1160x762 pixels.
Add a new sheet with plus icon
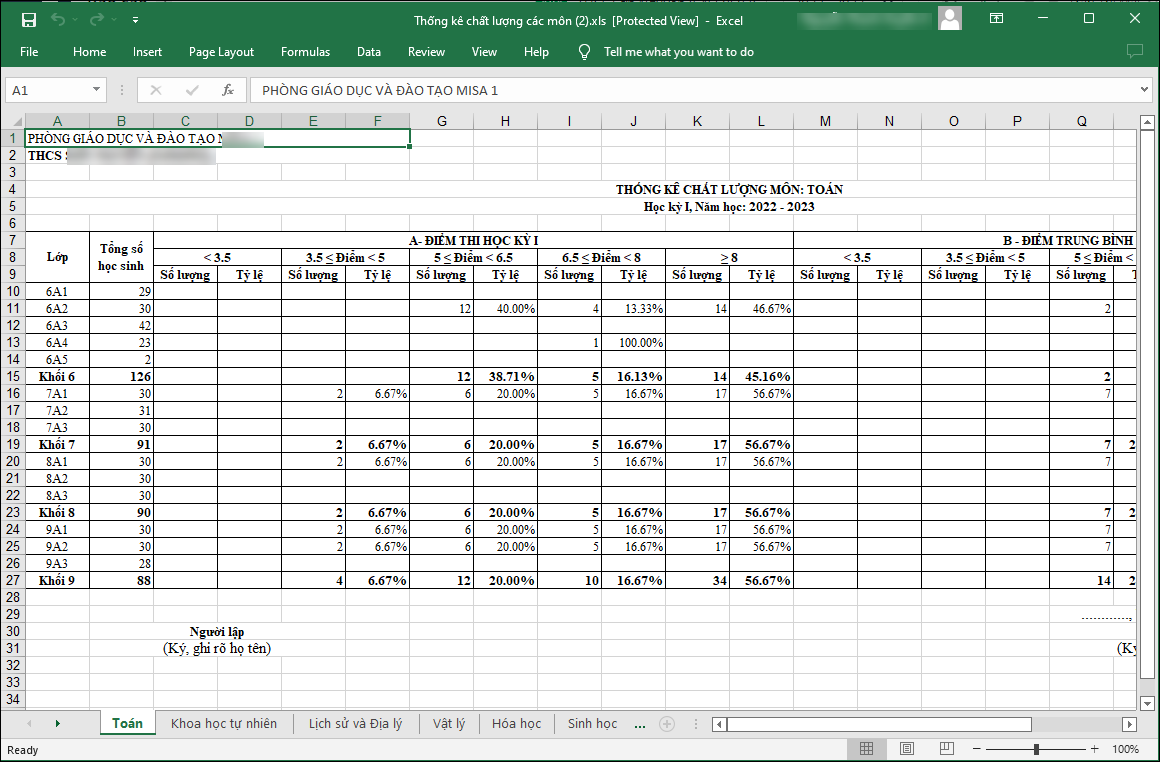pyautogui.click(x=667, y=724)
